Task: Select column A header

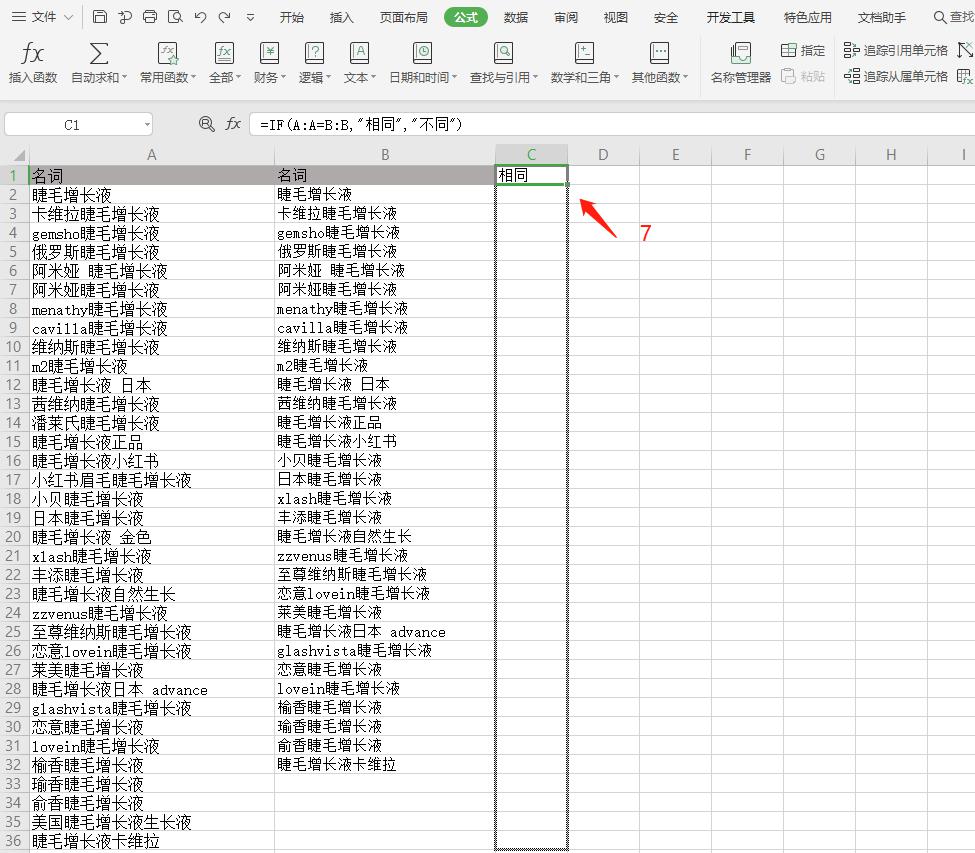Action: pos(151,155)
